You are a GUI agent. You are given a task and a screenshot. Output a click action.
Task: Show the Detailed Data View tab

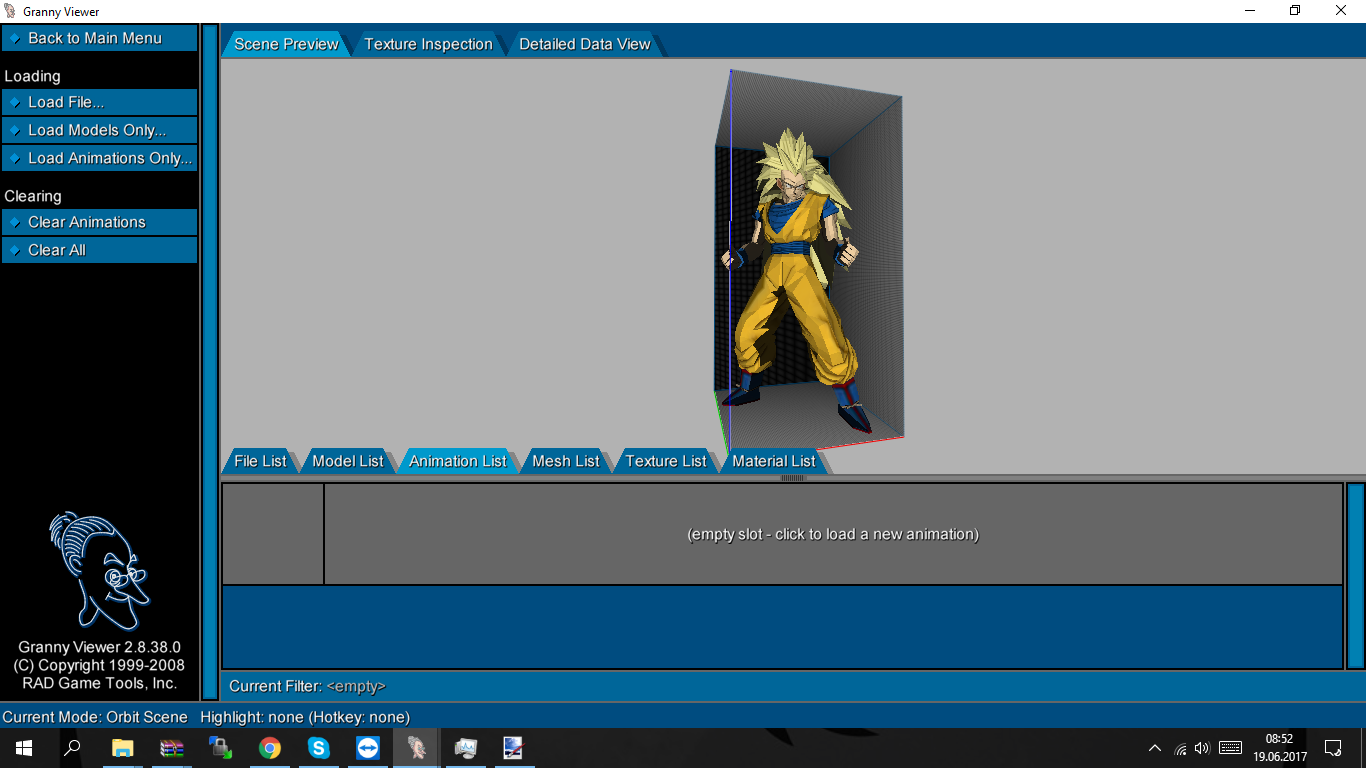585,44
